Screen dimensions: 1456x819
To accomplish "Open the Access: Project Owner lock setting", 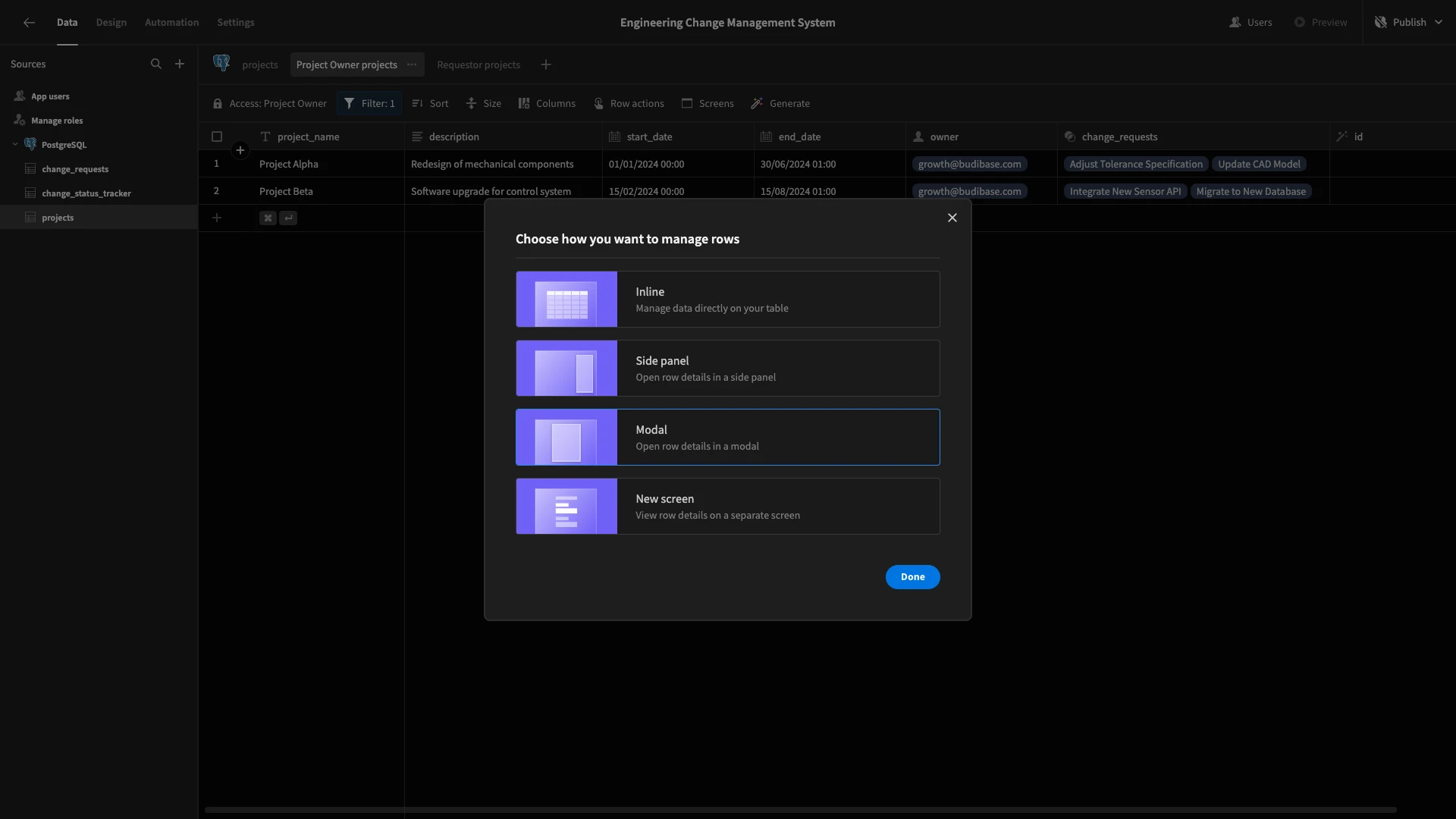I will (270, 103).
